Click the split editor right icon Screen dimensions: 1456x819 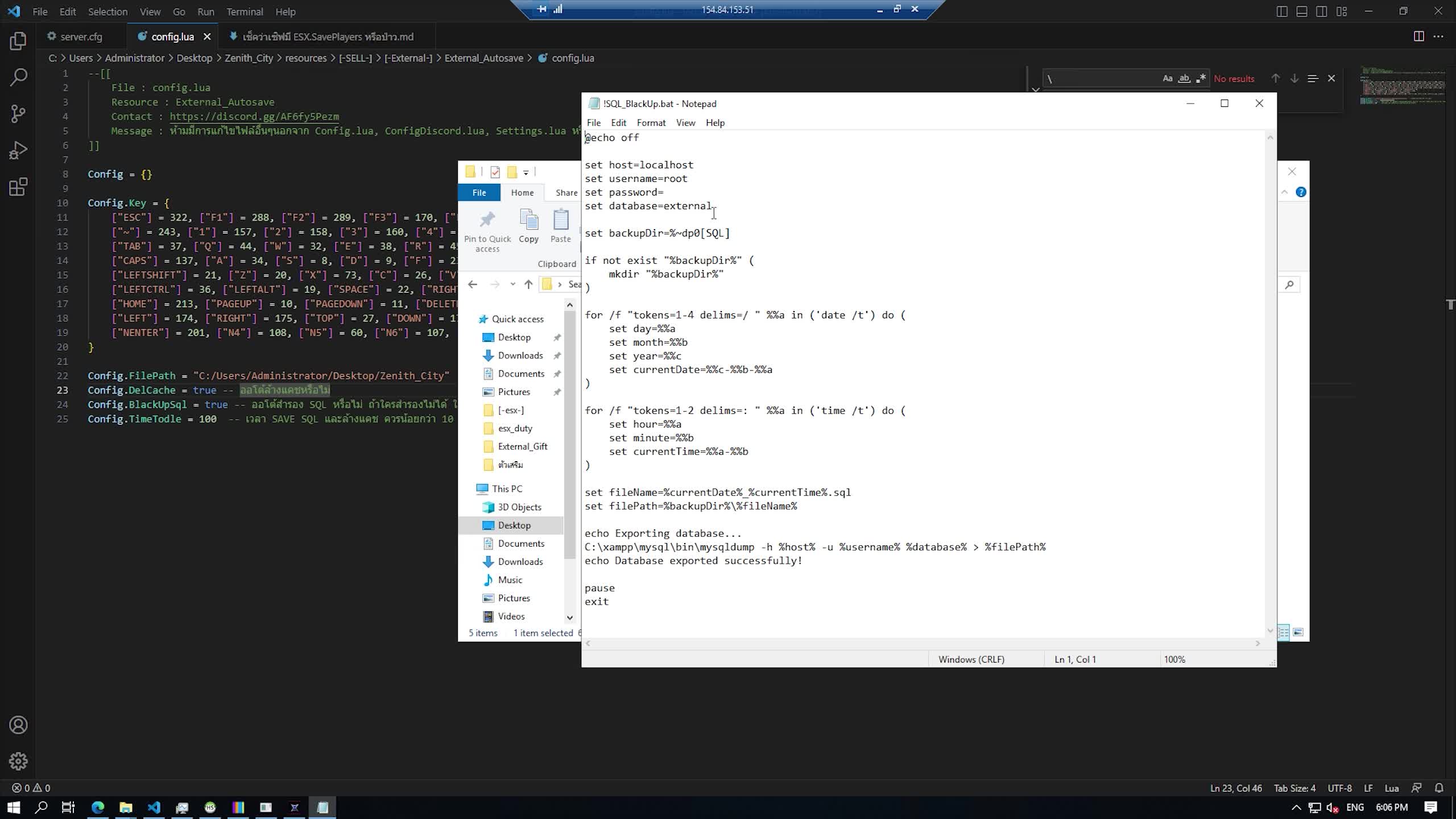pos(1418,36)
